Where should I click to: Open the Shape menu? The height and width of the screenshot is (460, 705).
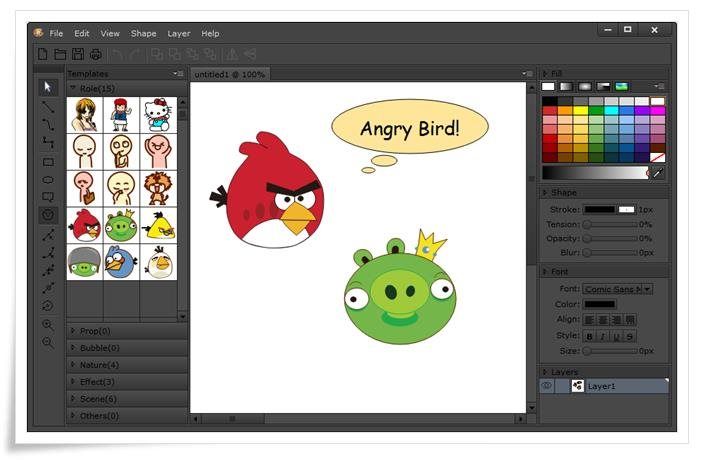click(x=143, y=33)
